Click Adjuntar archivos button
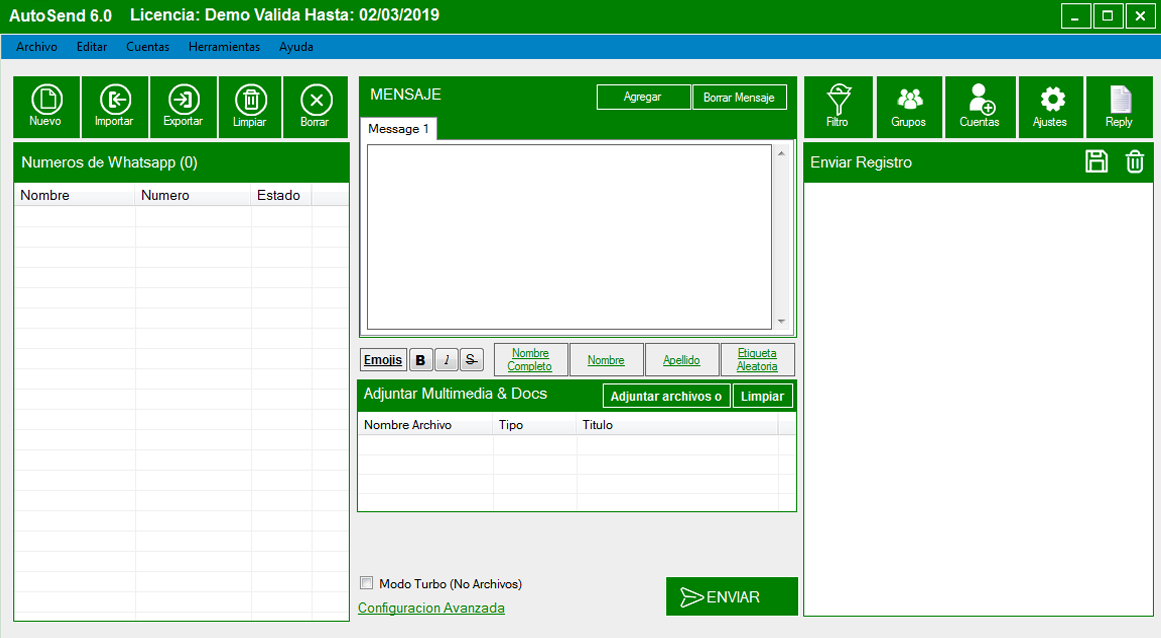 tap(666, 396)
